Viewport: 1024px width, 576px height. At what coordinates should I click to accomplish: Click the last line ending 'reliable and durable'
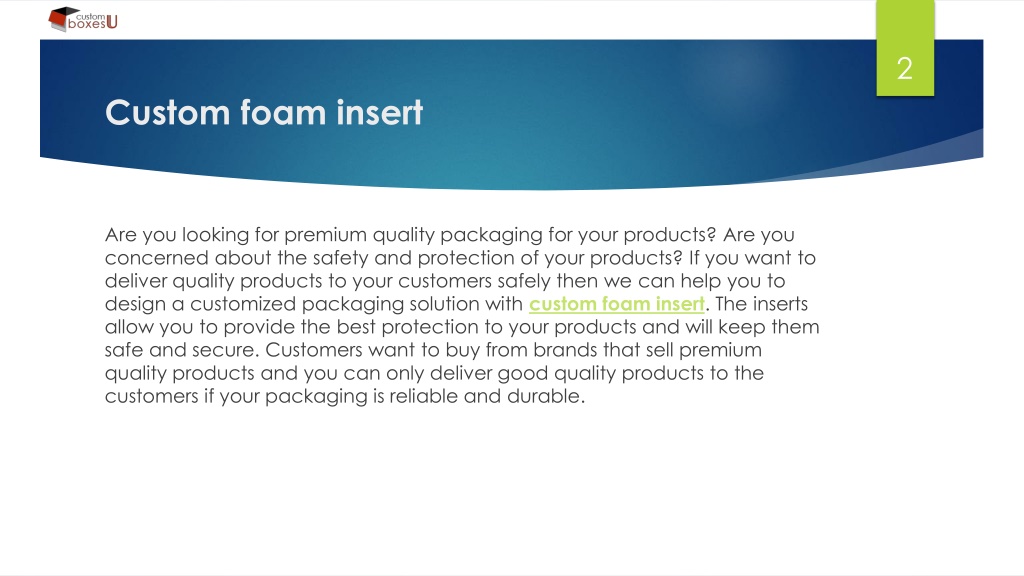pos(345,396)
